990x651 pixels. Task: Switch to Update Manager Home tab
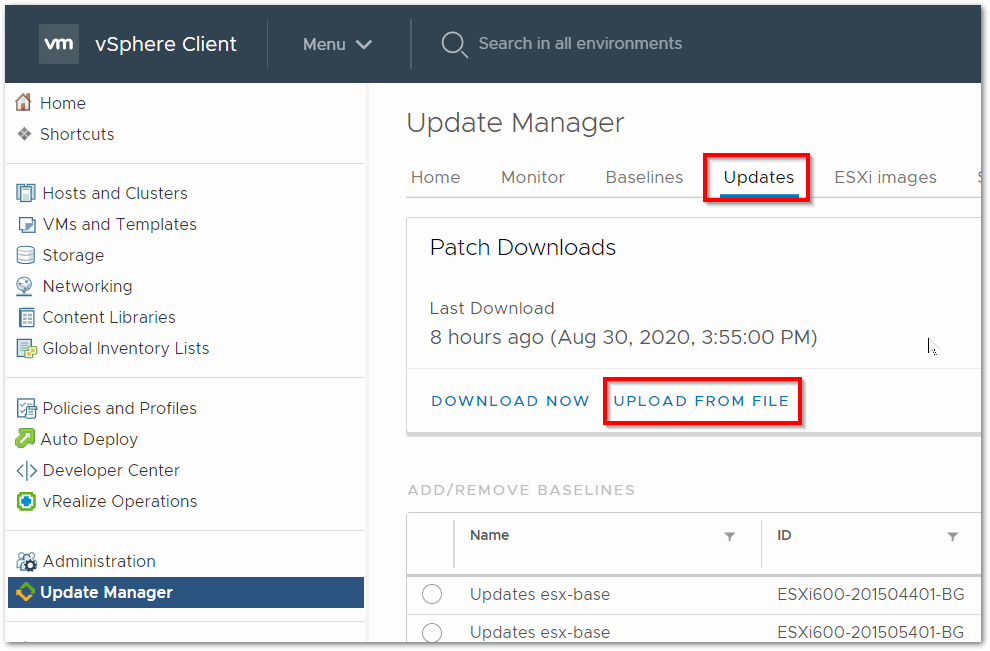pyautogui.click(x=435, y=177)
